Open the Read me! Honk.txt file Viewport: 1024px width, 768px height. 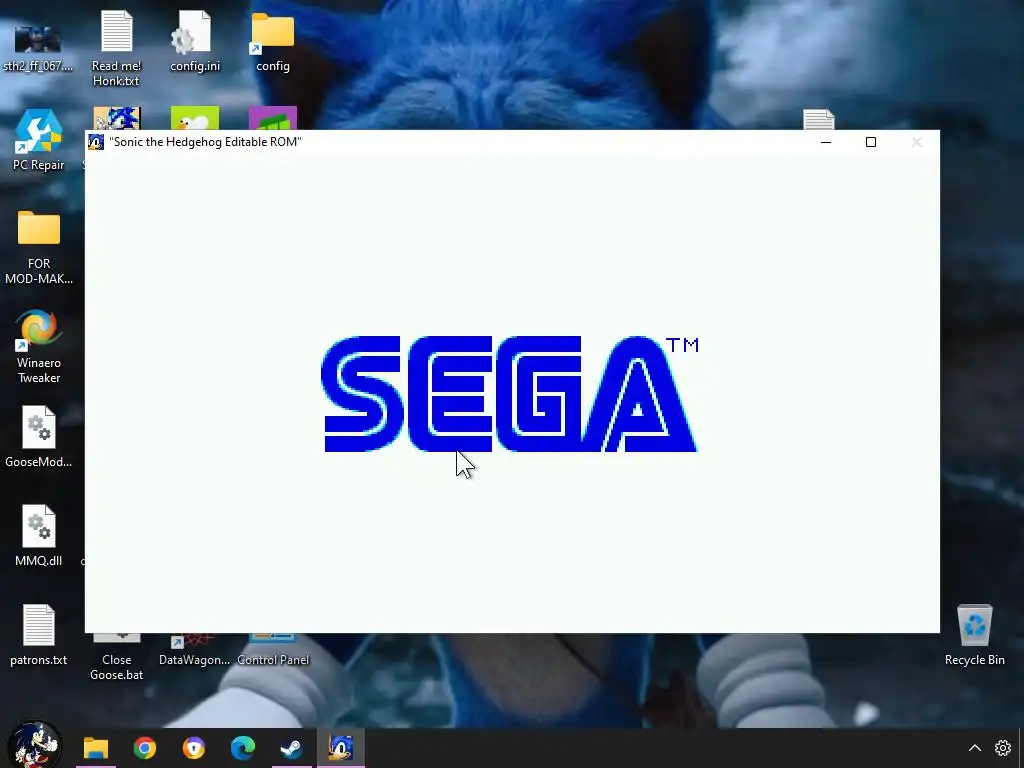click(116, 49)
